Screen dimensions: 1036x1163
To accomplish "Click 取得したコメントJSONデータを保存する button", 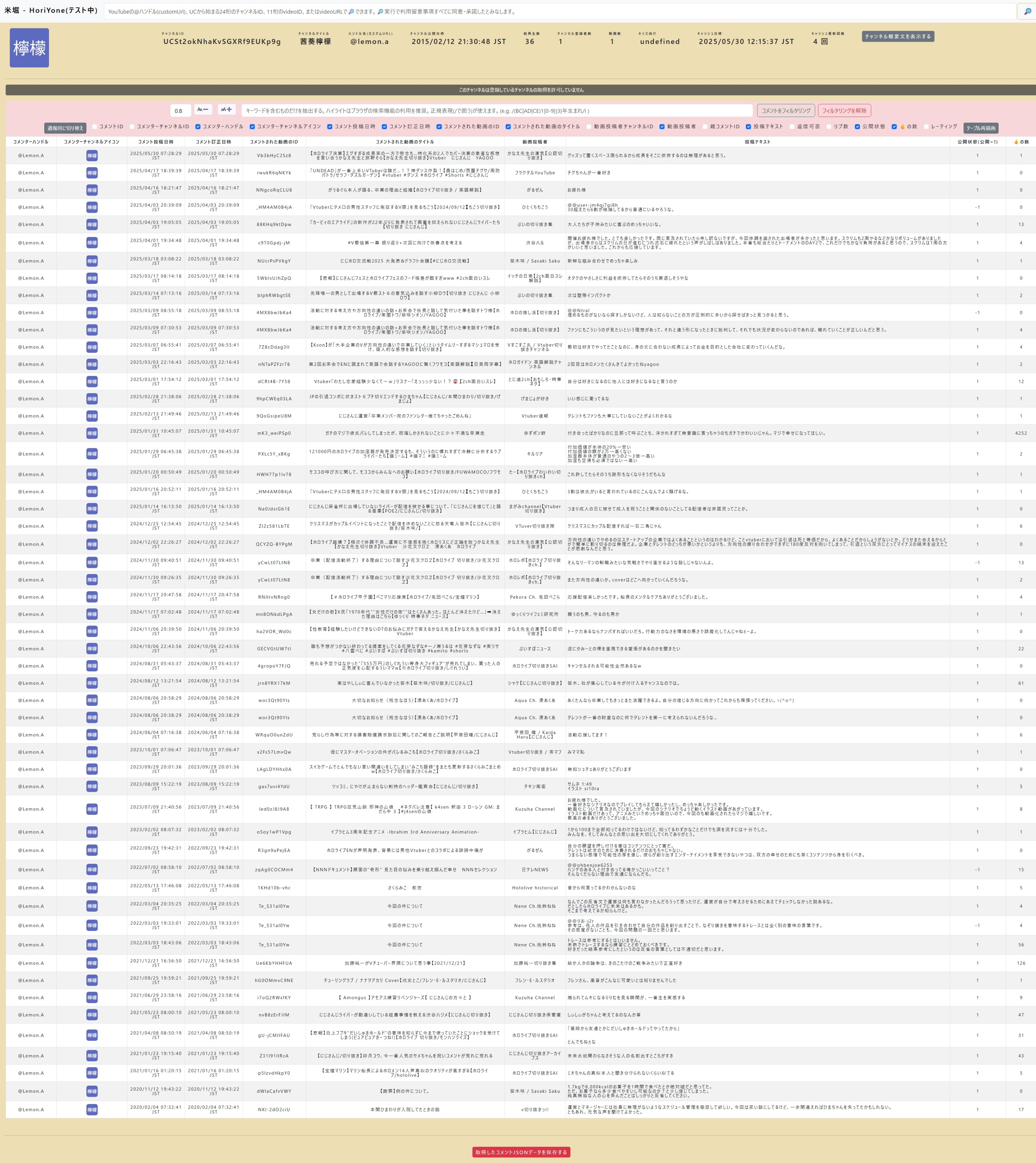I will click(x=521, y=1152).
